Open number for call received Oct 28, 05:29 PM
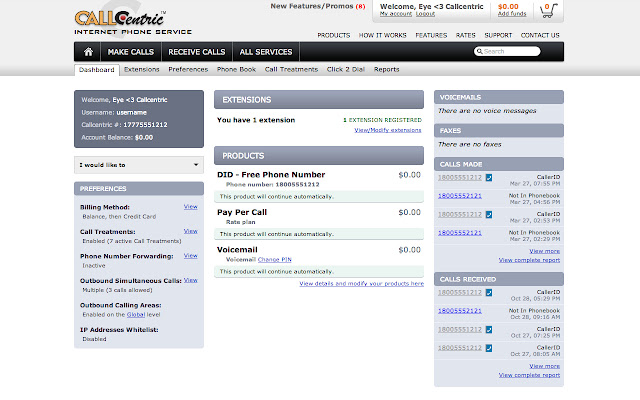Image resolution: width=640 pixels, height=400 pixels. (x=460, y=293)
